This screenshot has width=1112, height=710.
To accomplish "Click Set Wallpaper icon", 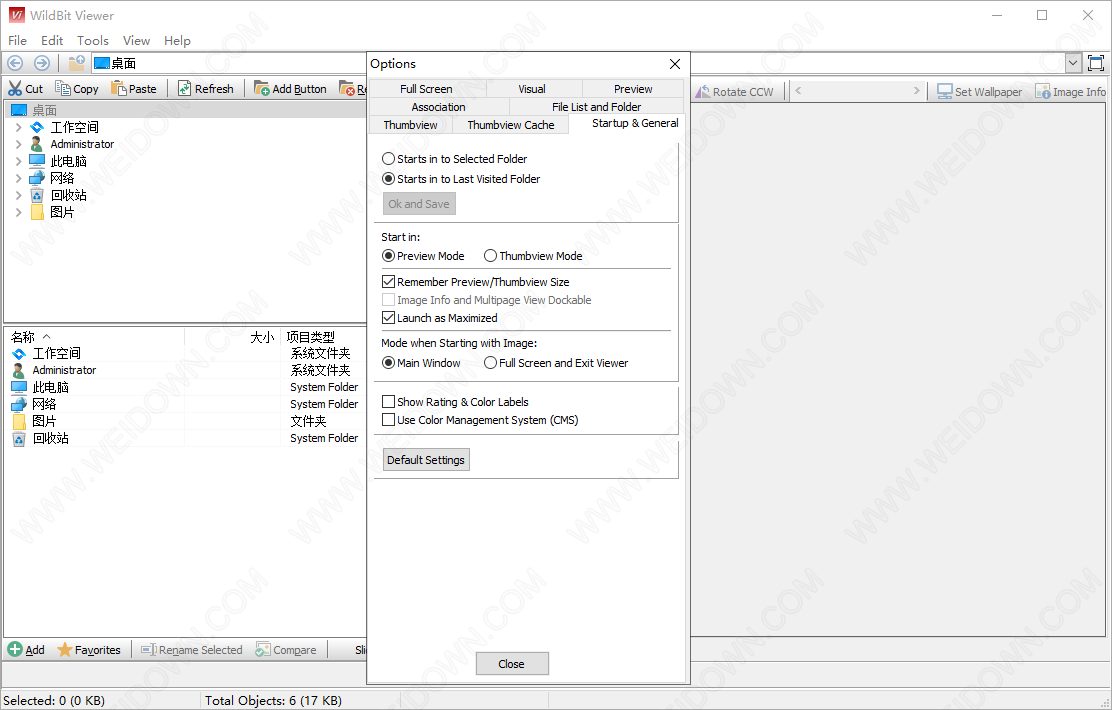I will pos(944,91).
